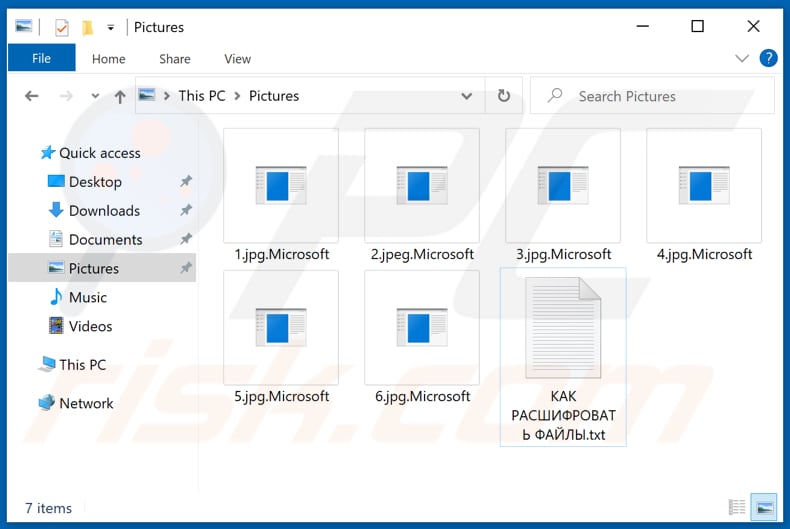
Task: Open Customize Quick Access Toolbar dropdown
Action: tap(110, 27)
